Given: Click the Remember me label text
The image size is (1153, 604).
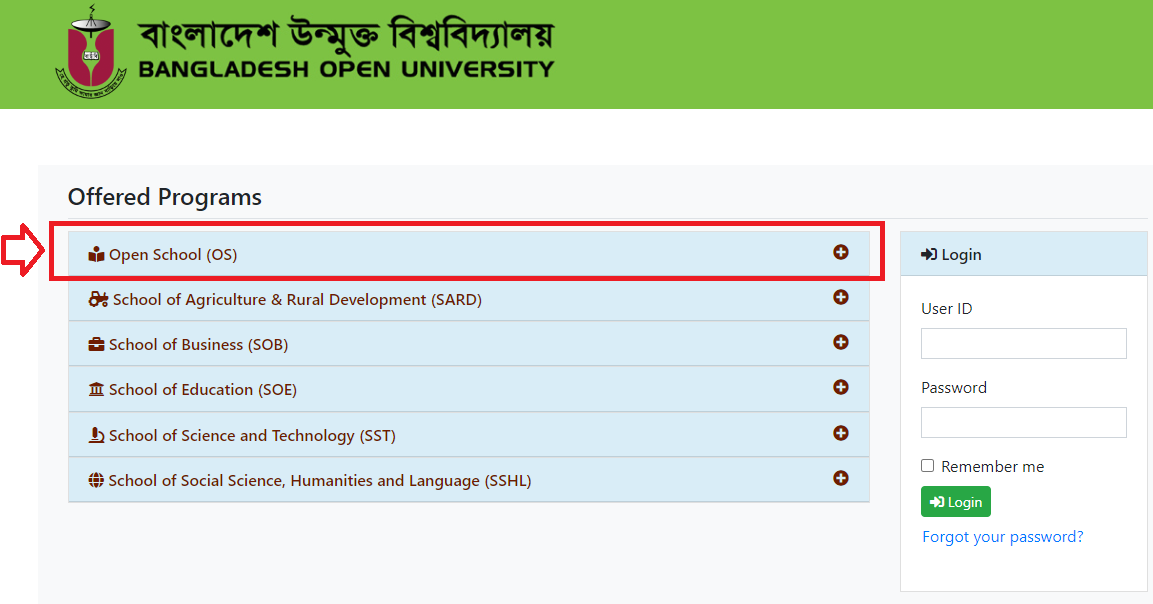Looking at the screenshot, I should 992,466.
